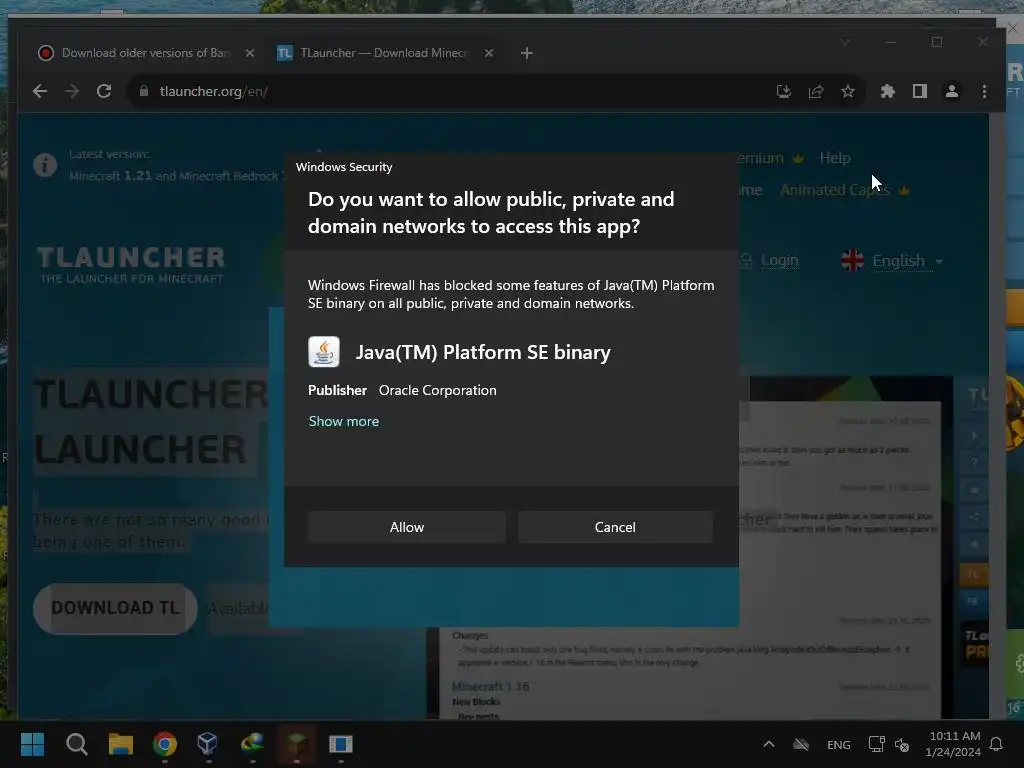
Task: Open Chrome three-dot menu
Action: coord(984,91)
